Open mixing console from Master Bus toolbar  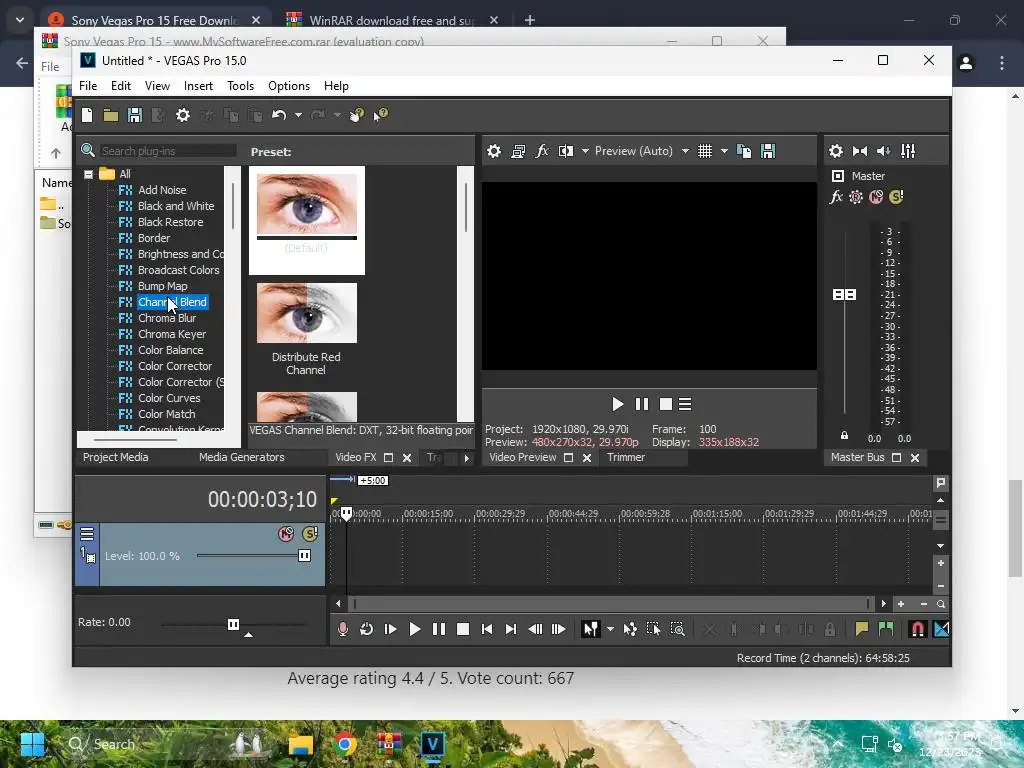908,152
